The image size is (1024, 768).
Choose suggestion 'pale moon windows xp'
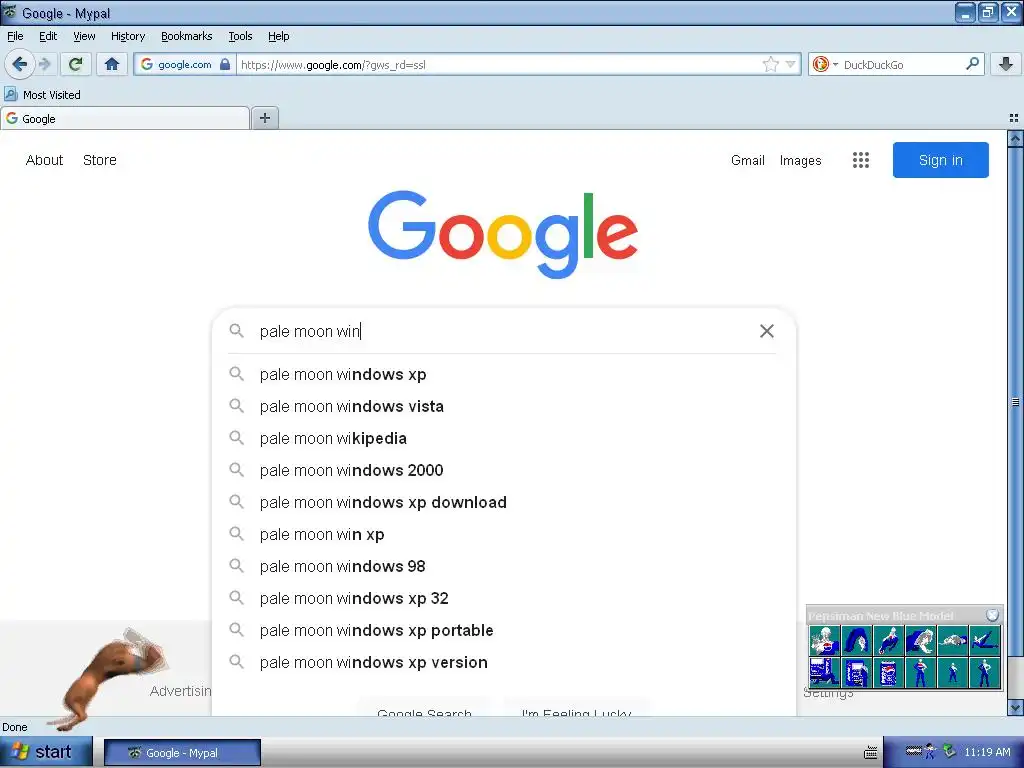503,374
